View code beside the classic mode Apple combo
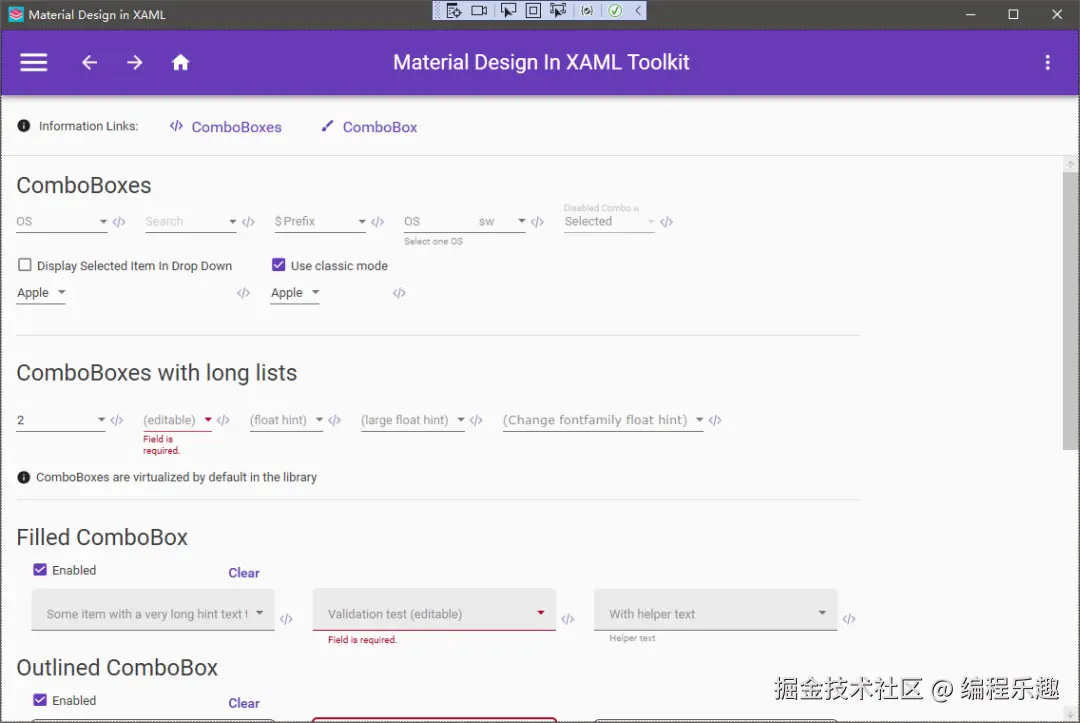This screenshot has width=1080, height=723. click(x=399, y=293)
